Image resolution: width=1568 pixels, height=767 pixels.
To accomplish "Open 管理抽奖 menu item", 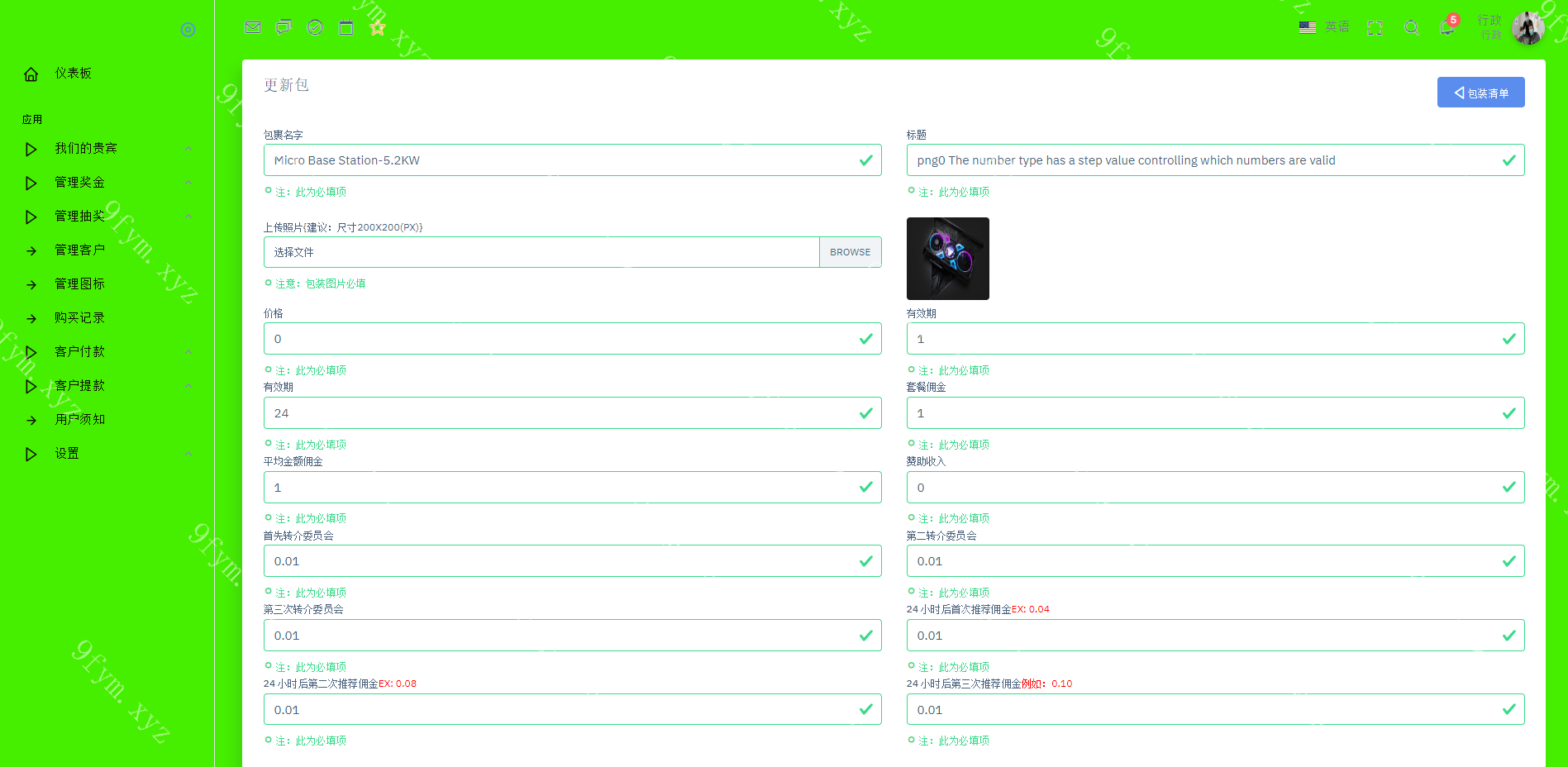I will (80, 216).
